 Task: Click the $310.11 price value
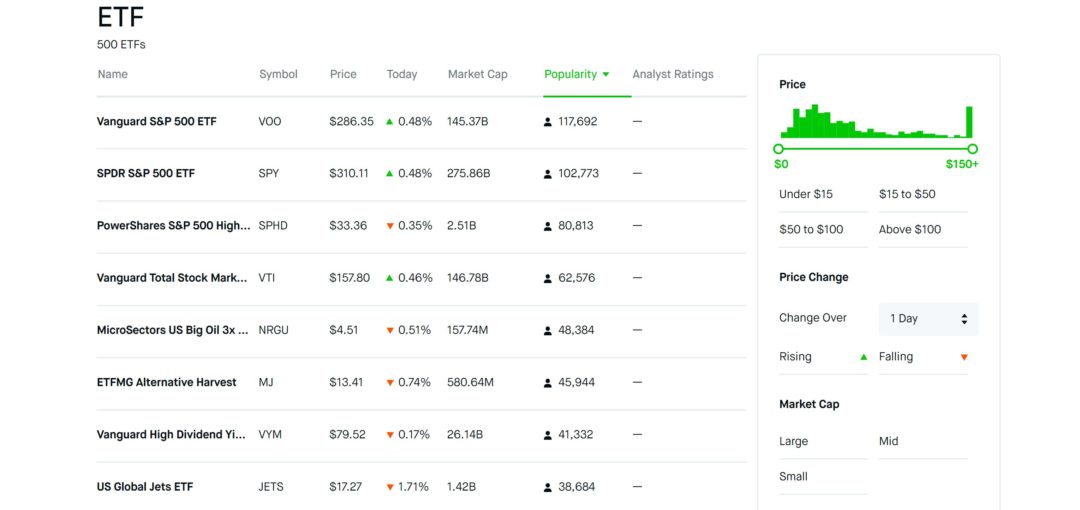349,174
